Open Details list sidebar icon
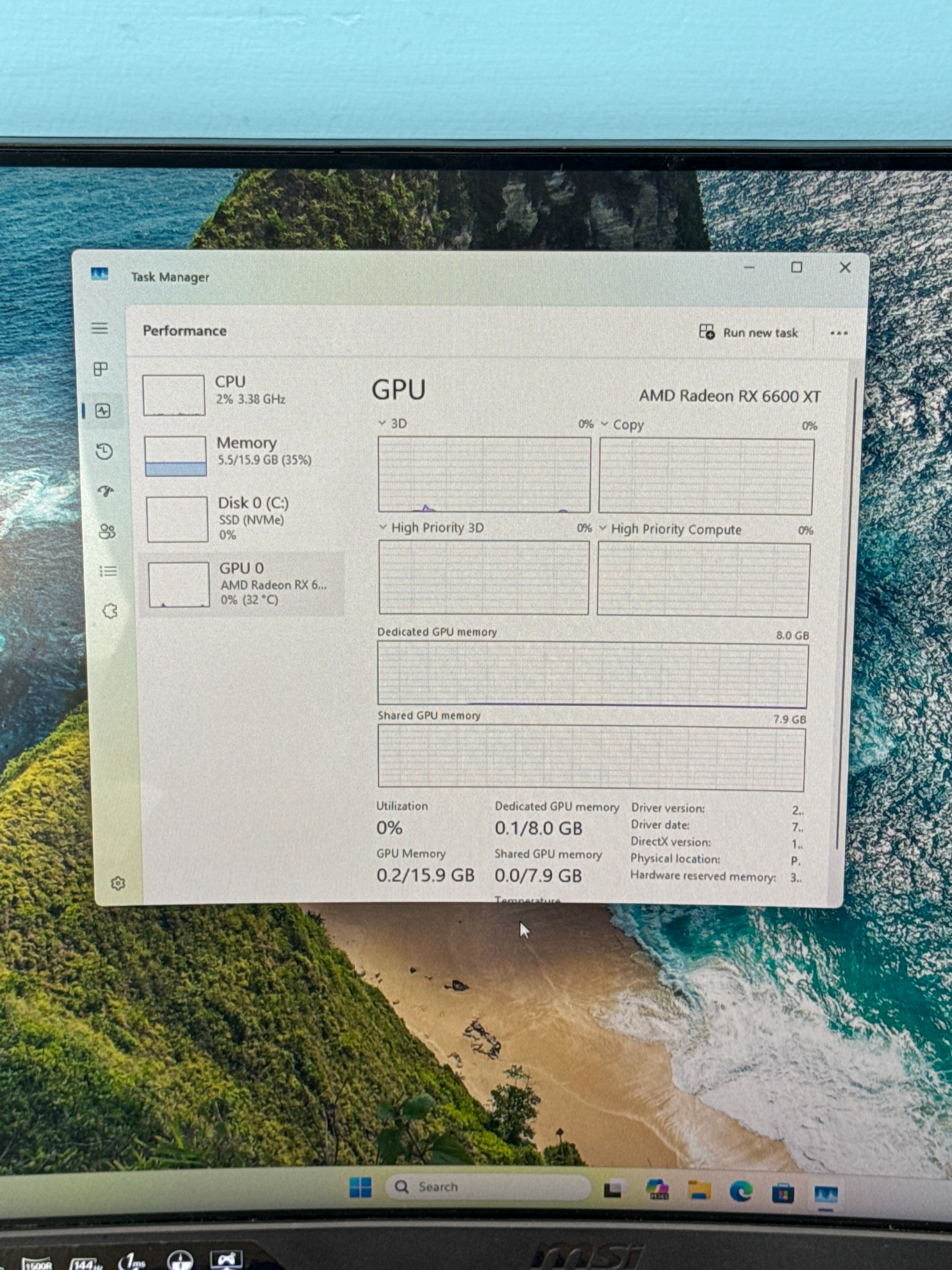The height and width of the screenshot is (1270, 952). 109,571
